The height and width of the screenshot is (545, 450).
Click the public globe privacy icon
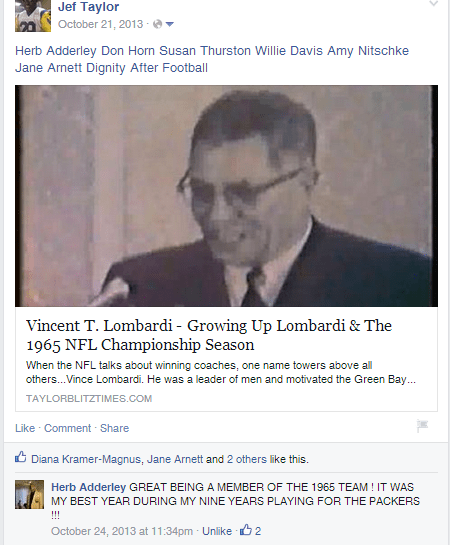tap(157, 24)
